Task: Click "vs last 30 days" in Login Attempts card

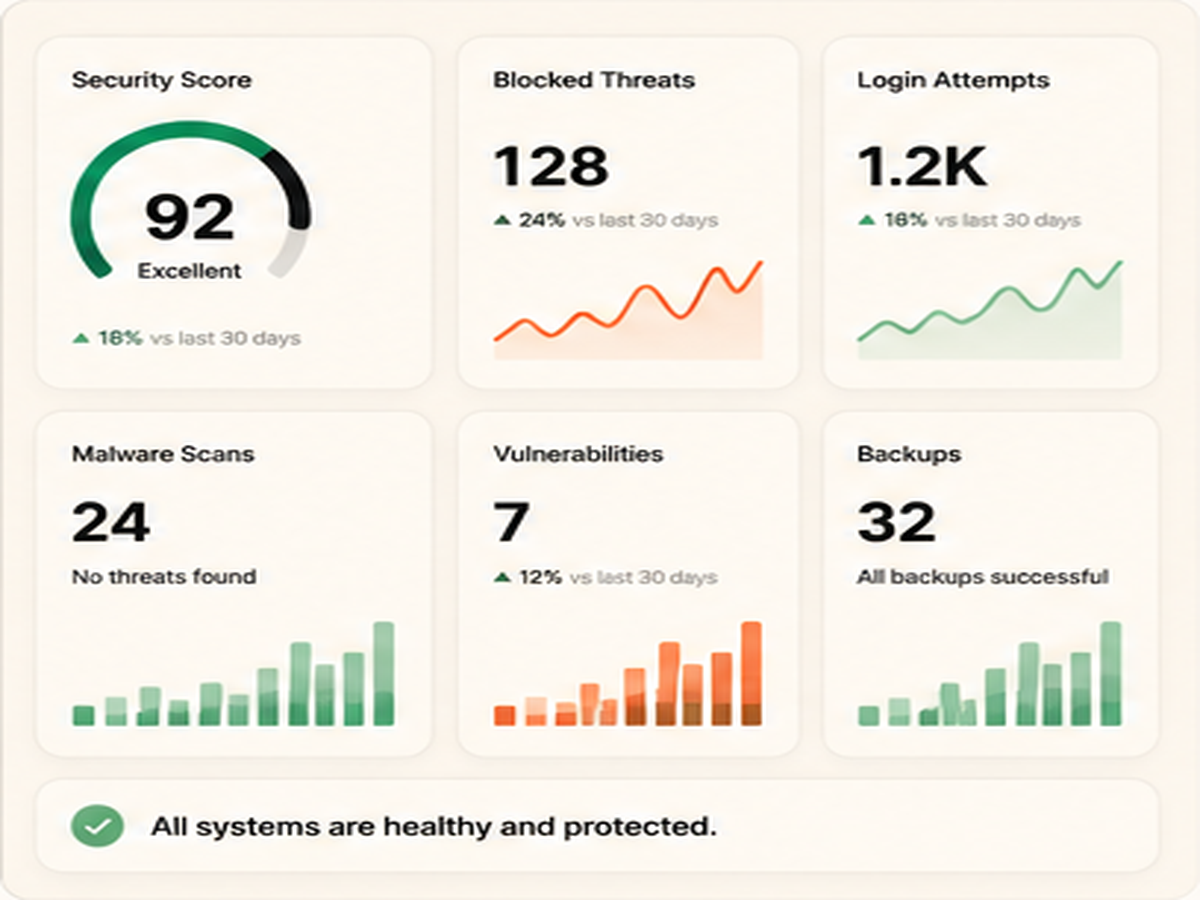Action: click(1007, 221)
